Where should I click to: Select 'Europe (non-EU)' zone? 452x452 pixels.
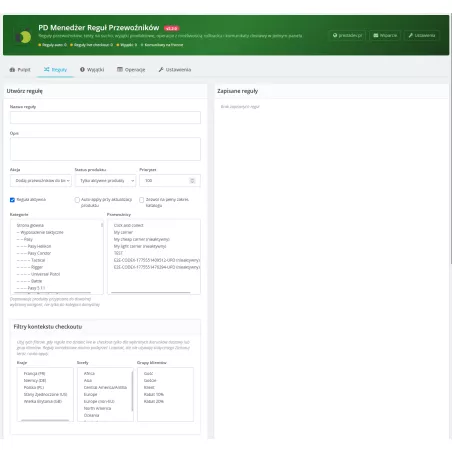[99, 402]
